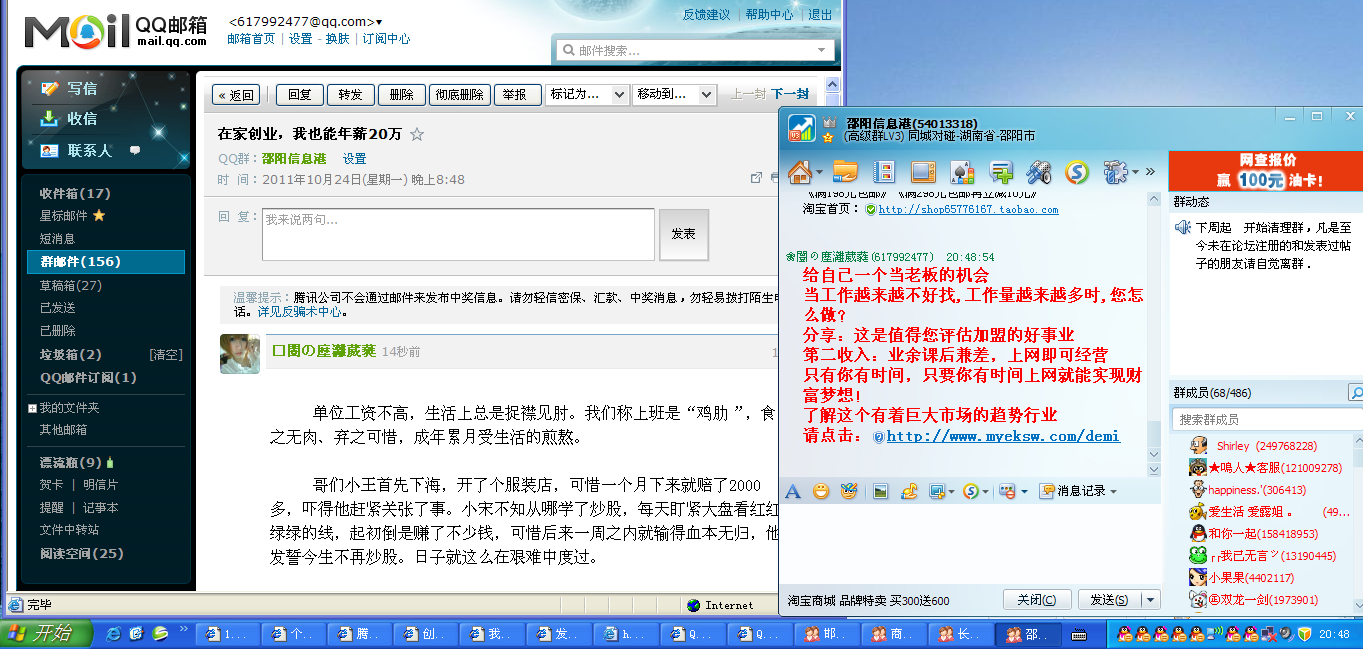This screenshot has width=1363, height=649.
Task: Click 举报 report button
Action: [x=516, y=95]
